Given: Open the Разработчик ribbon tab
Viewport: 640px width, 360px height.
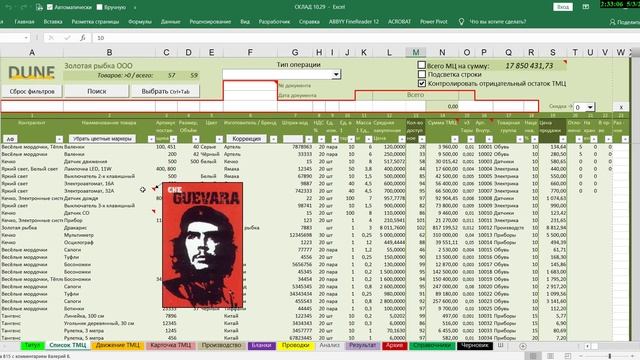Looking at the screenshot, I should 274,22.
